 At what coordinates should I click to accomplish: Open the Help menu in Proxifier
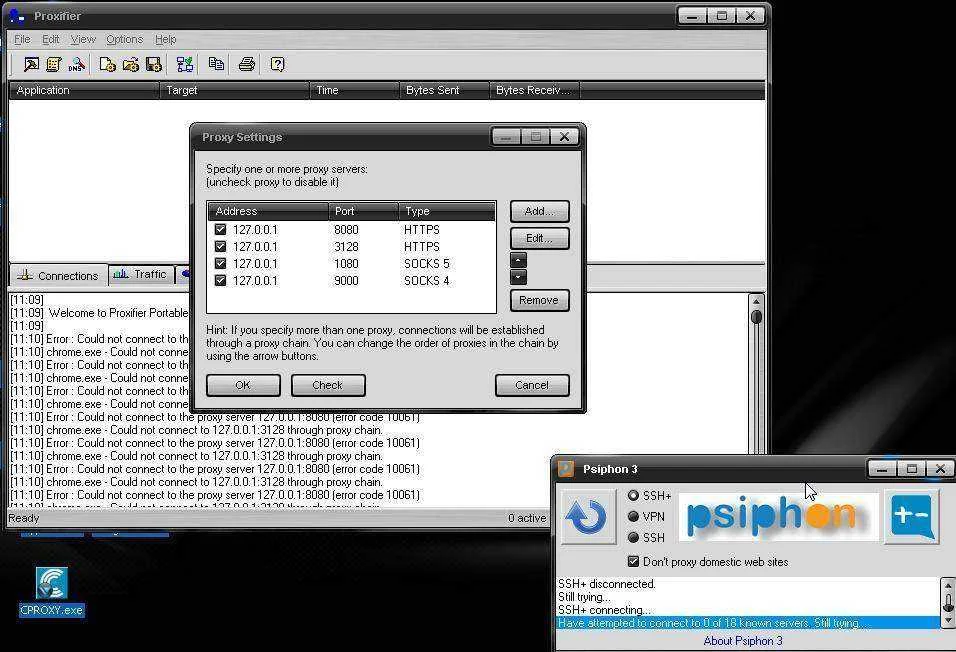165,39
